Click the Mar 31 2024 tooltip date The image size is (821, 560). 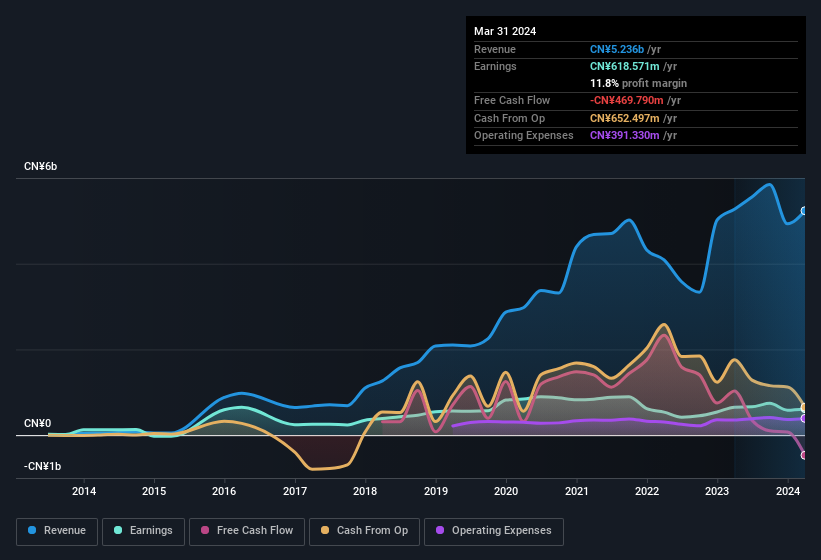(x=505, y=31)
